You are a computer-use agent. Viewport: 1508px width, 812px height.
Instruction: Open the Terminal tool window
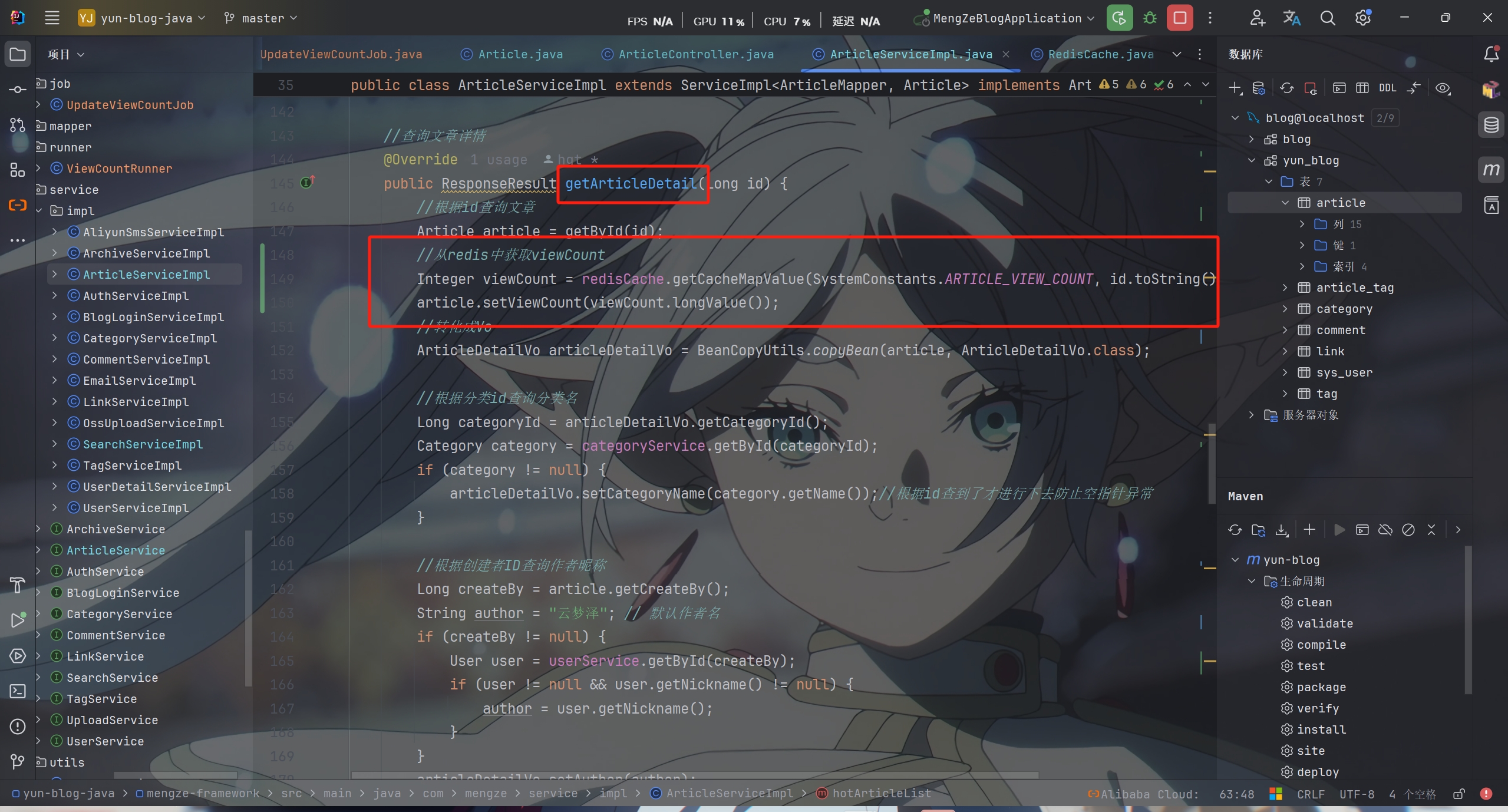[18, 691]
